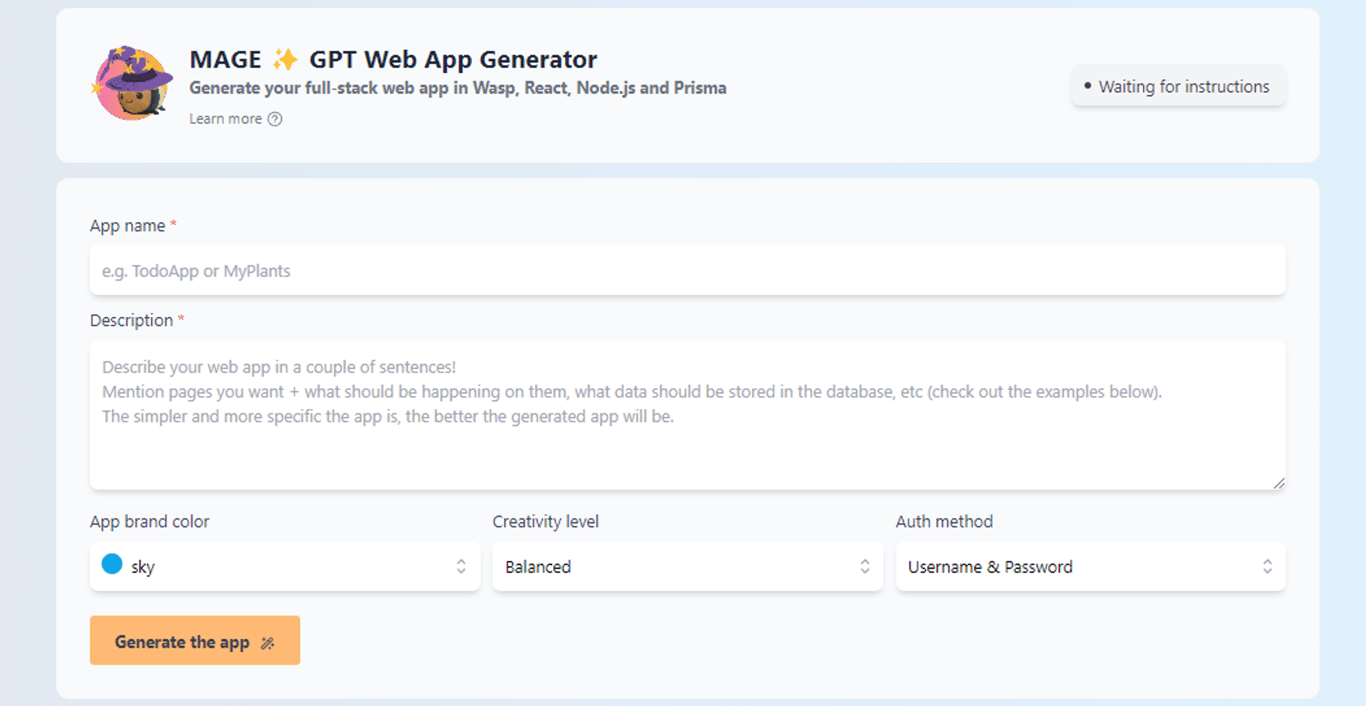Click chevron arrows on Balanced selector
The image size is (1366, 706).
click(865, 567)
